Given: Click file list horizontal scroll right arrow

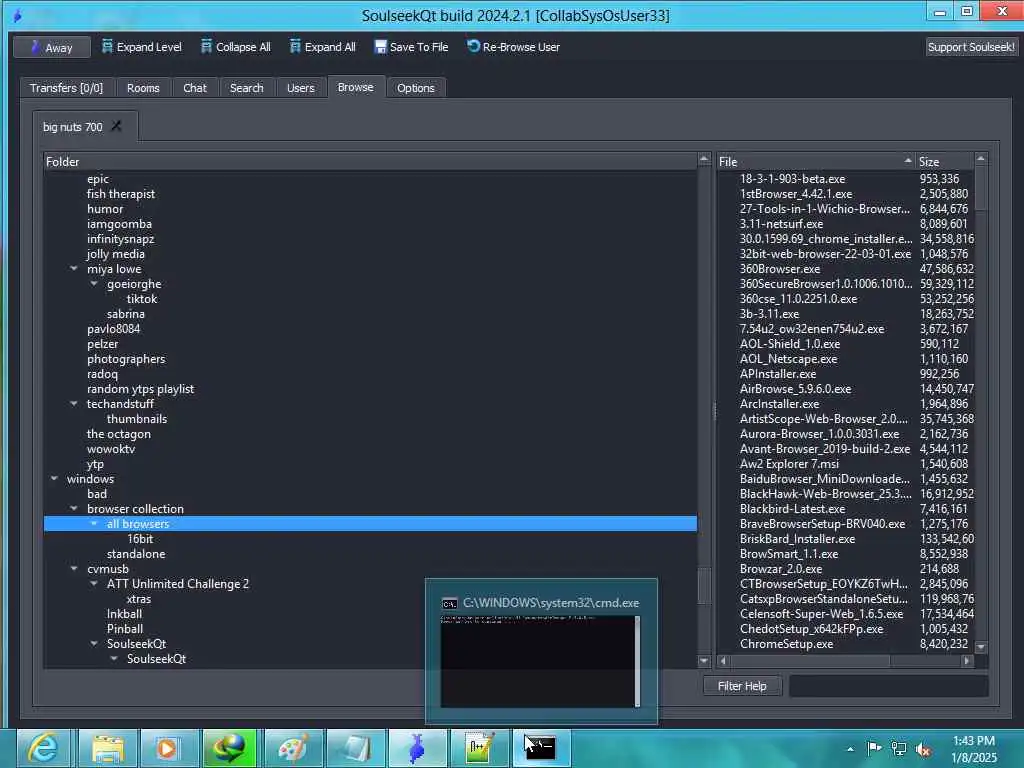Looking at the screenshot, I should pos(967,661).
